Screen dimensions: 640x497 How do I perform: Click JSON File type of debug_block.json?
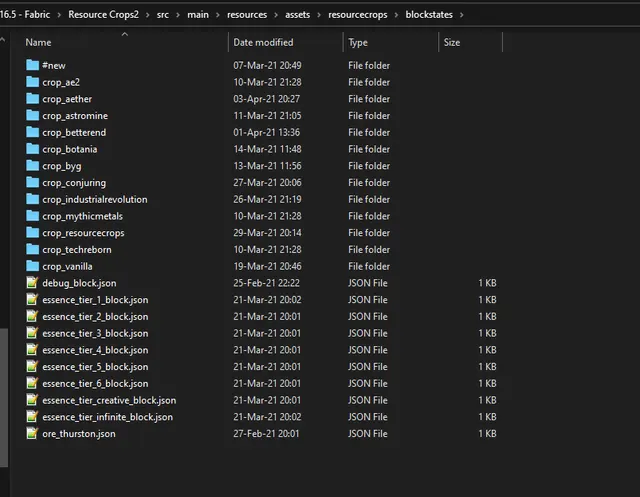(368, 283)
